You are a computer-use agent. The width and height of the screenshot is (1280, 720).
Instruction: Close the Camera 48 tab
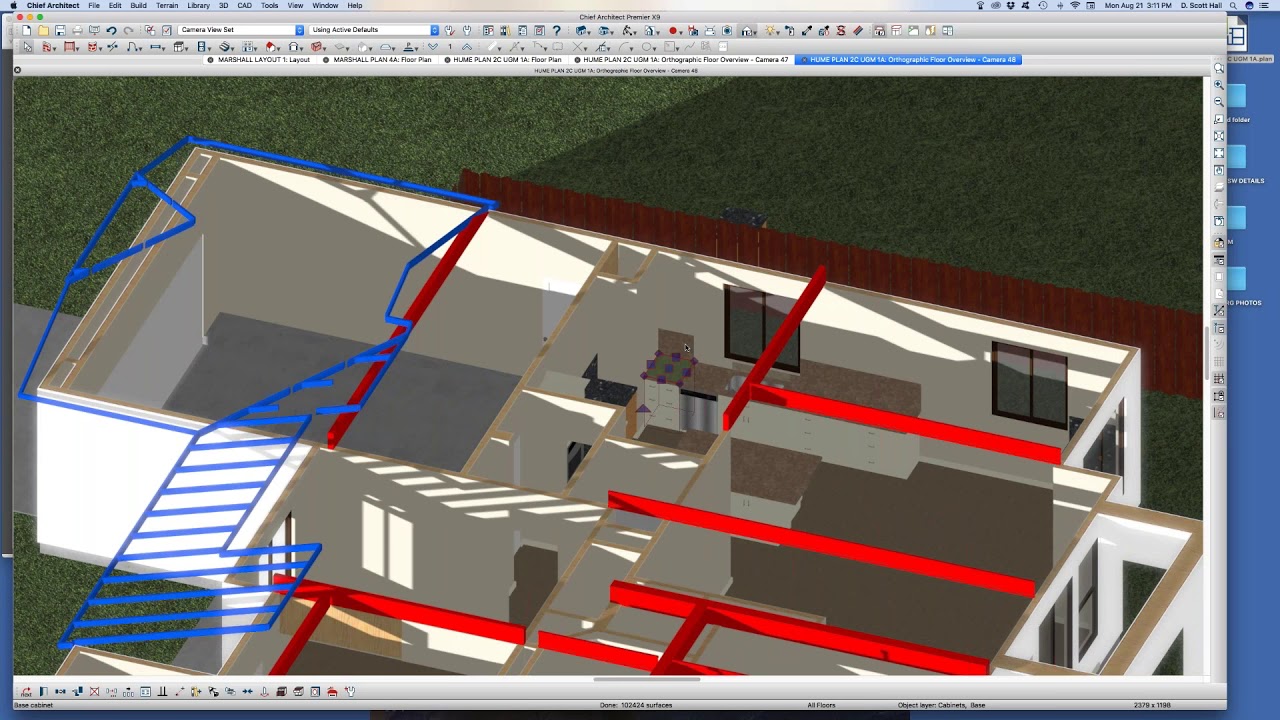tap(805, 60)
